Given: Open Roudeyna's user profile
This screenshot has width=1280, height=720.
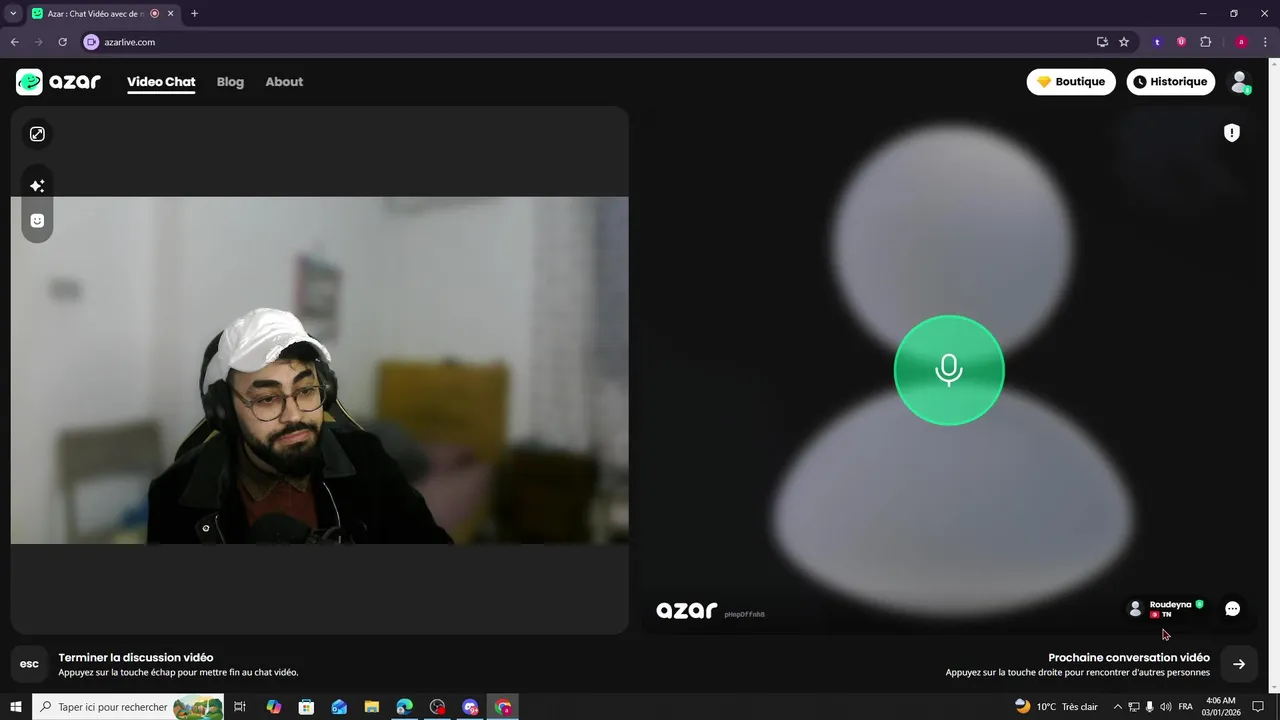Looking at the screenshot, I should tap(1166, 608).
